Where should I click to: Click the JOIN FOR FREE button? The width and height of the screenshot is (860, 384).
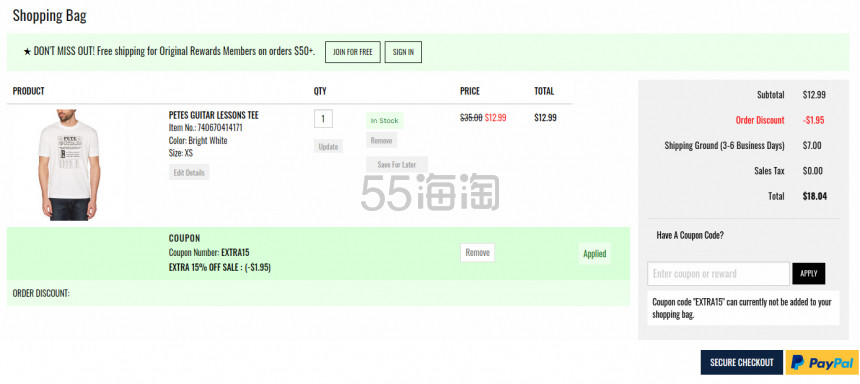tap(353, 52)
